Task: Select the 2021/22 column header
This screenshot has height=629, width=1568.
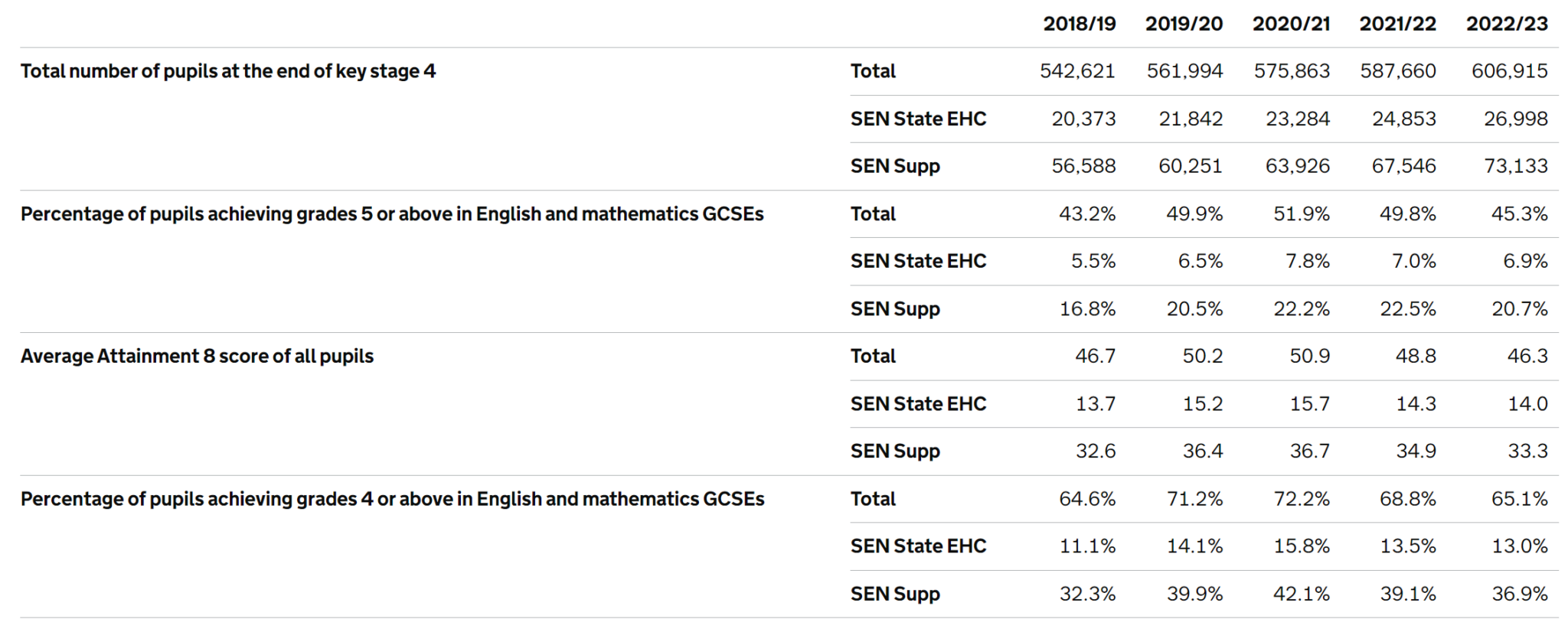Action: [1397, 24]
